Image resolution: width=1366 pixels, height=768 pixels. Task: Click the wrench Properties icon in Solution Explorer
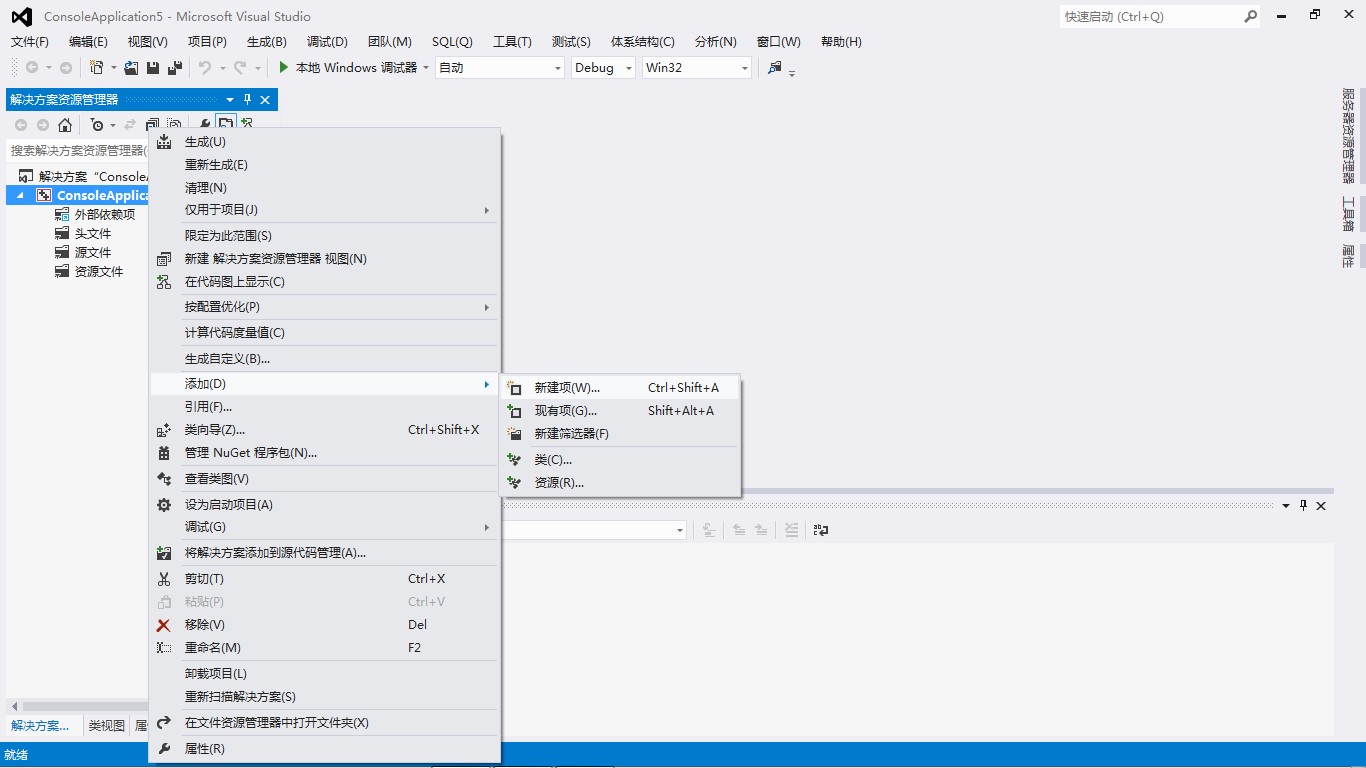205,125
